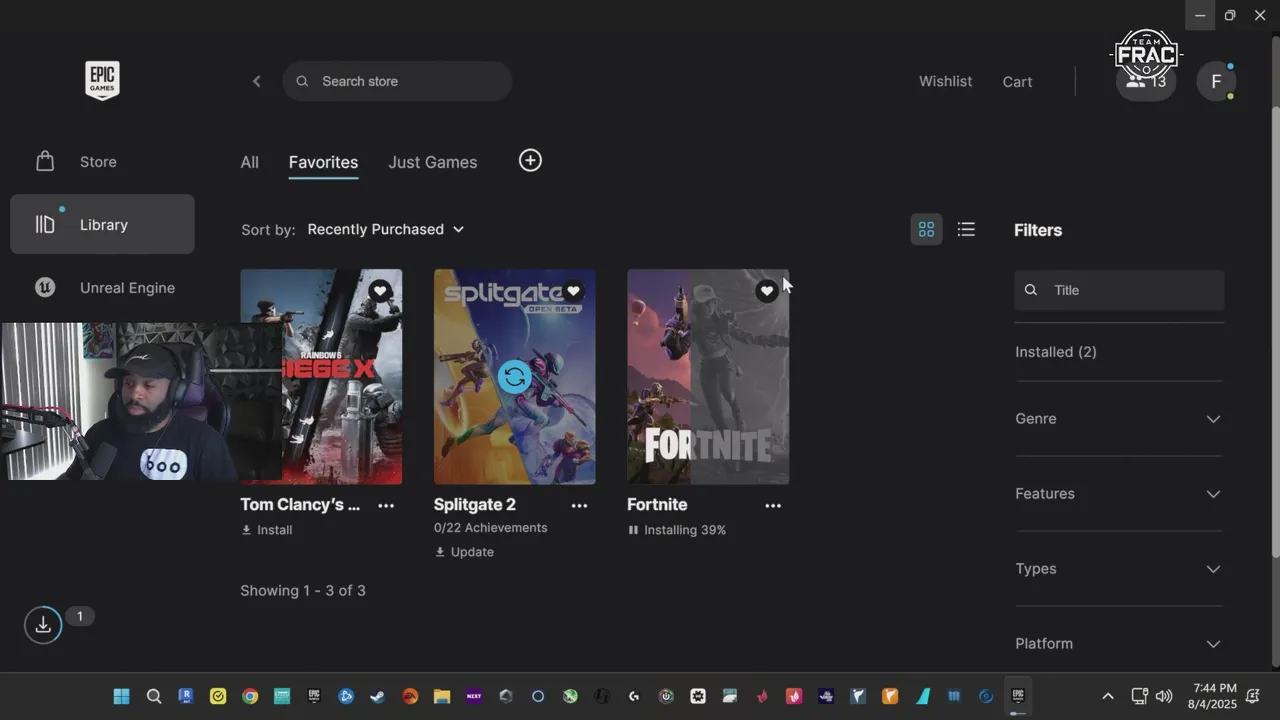Open notifications bell in system tray
Image resolution: width=1280 pixels, height=720 pixels.
tap(1254, 696)
